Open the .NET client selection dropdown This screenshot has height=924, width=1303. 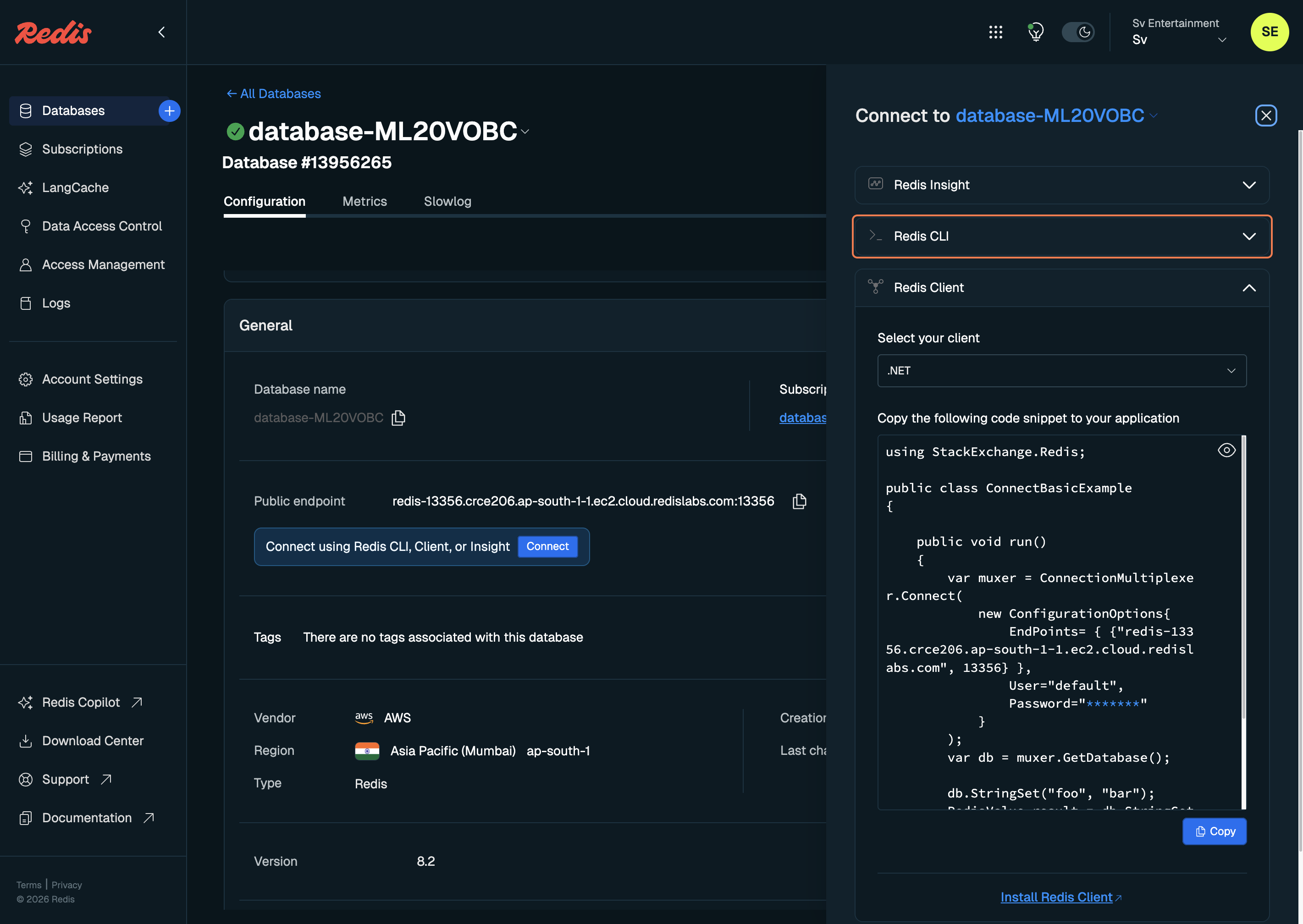click(x=1062, y=371)
